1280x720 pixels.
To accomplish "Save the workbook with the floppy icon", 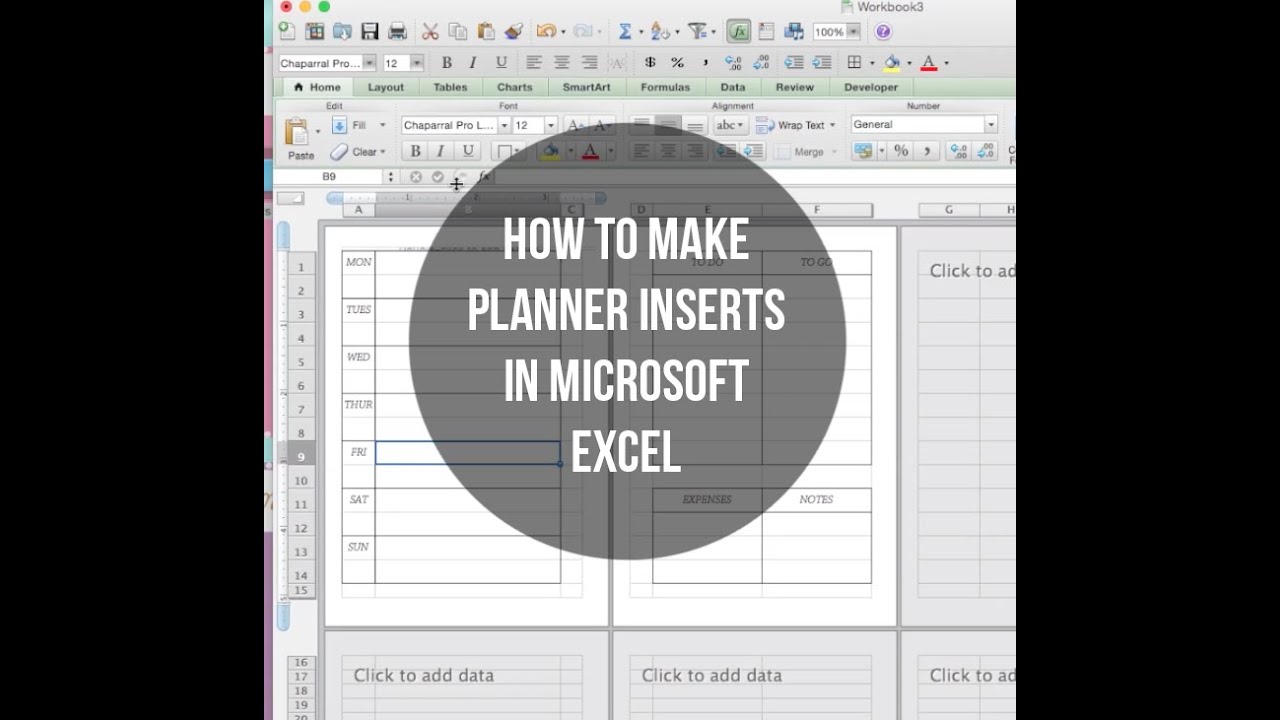I will [x=370, y=32].
